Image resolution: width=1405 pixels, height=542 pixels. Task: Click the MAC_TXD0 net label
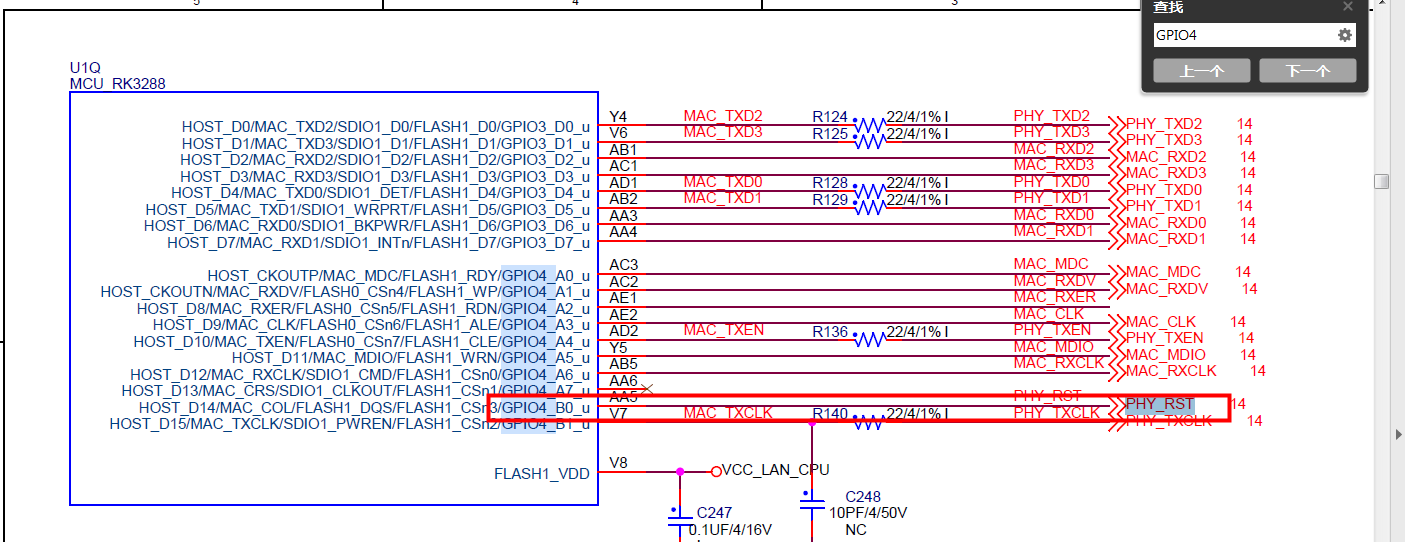click(723, 182)
